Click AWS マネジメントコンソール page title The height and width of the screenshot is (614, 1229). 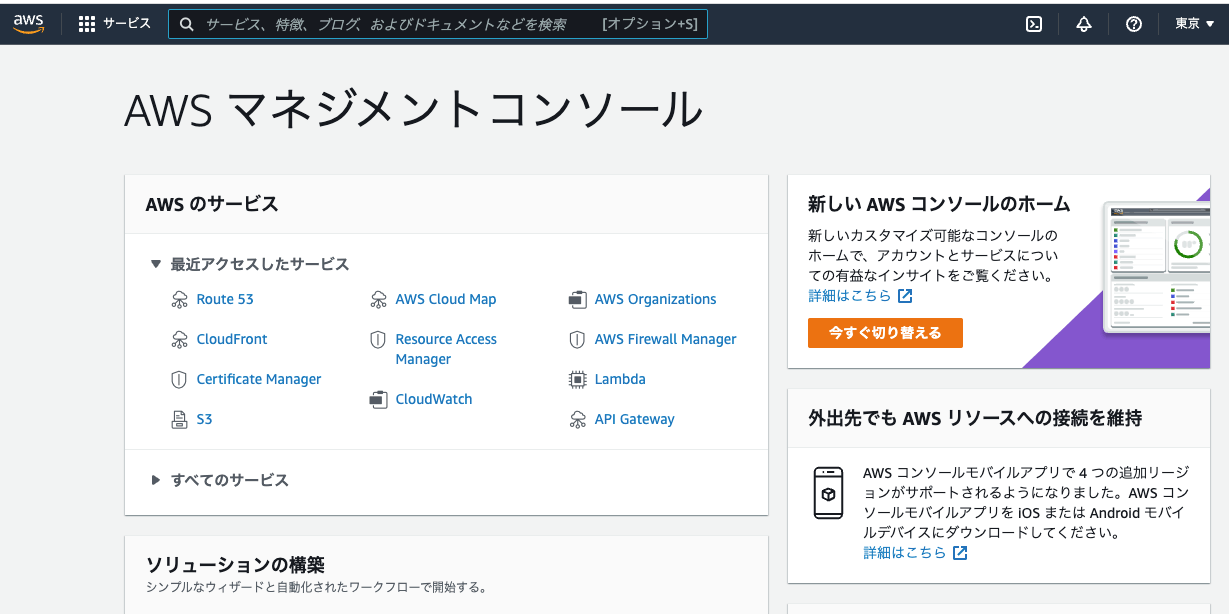(x=414, y=109)
